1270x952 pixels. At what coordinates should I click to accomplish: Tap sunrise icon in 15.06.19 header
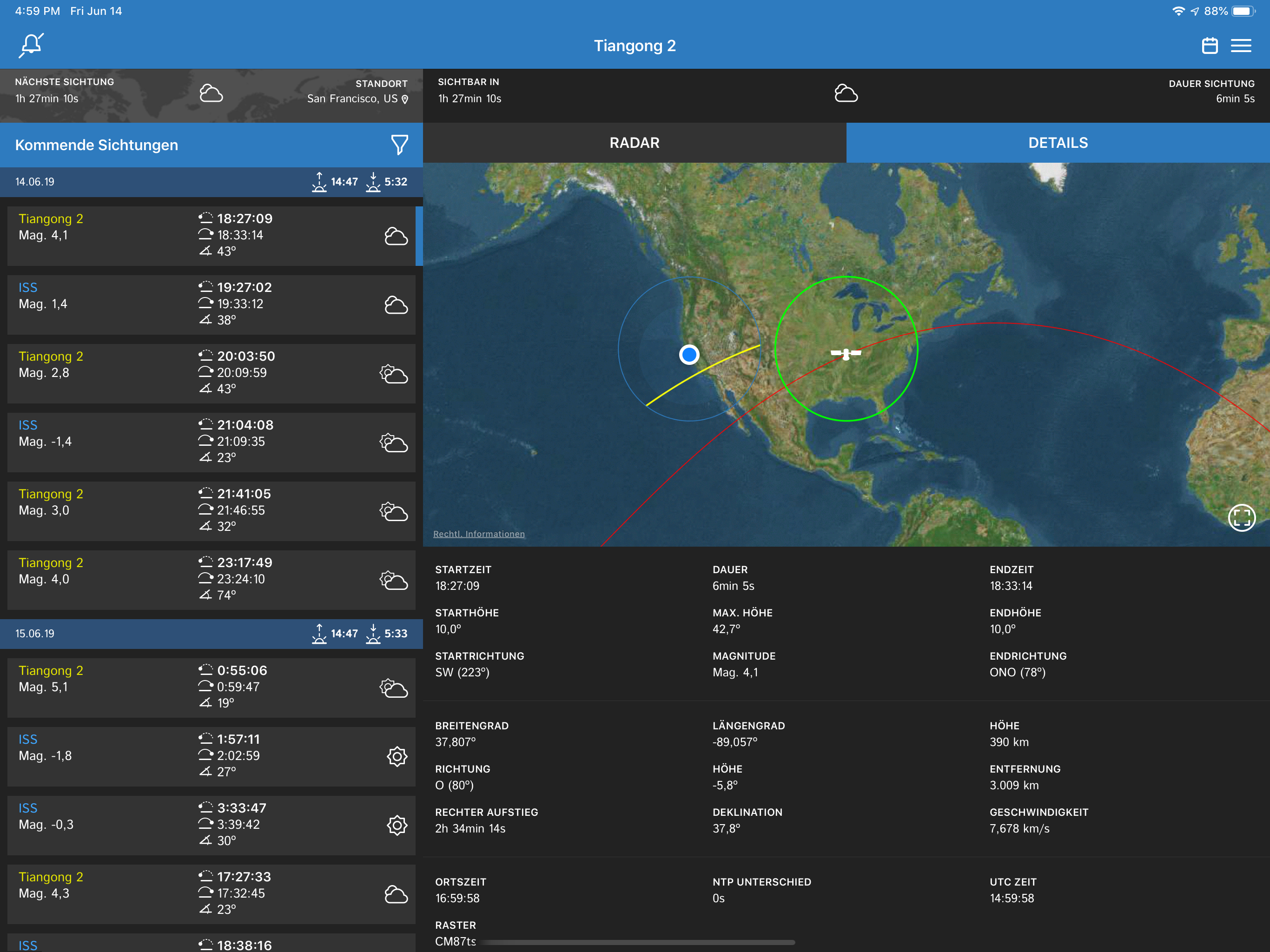coord(319,634)
